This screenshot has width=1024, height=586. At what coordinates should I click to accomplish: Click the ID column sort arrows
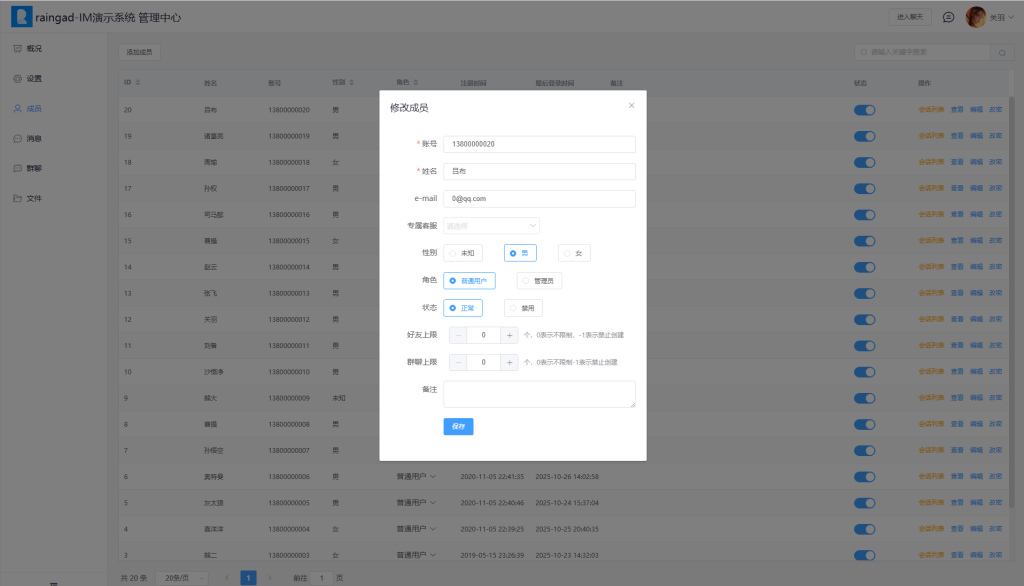point(138,82)
